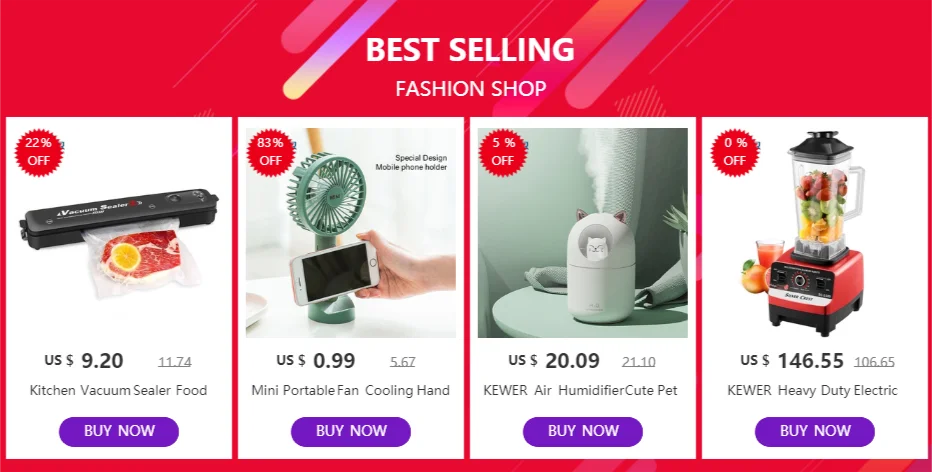Screen dimensions: 932x472
Task: Open the mini portable fan product image
Action: tap(351, 233)
